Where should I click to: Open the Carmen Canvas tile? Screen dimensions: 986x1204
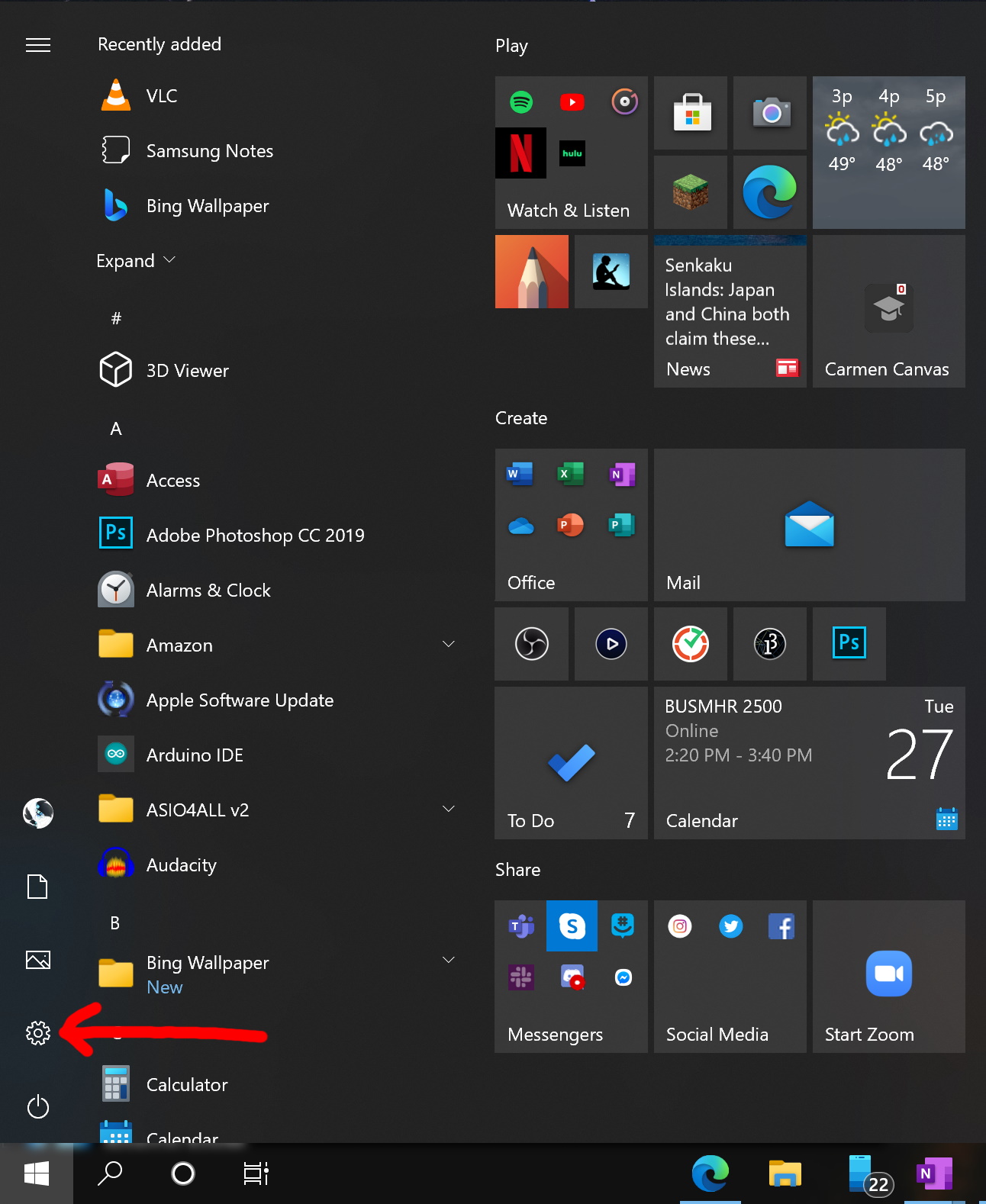[x=889, y=311]
